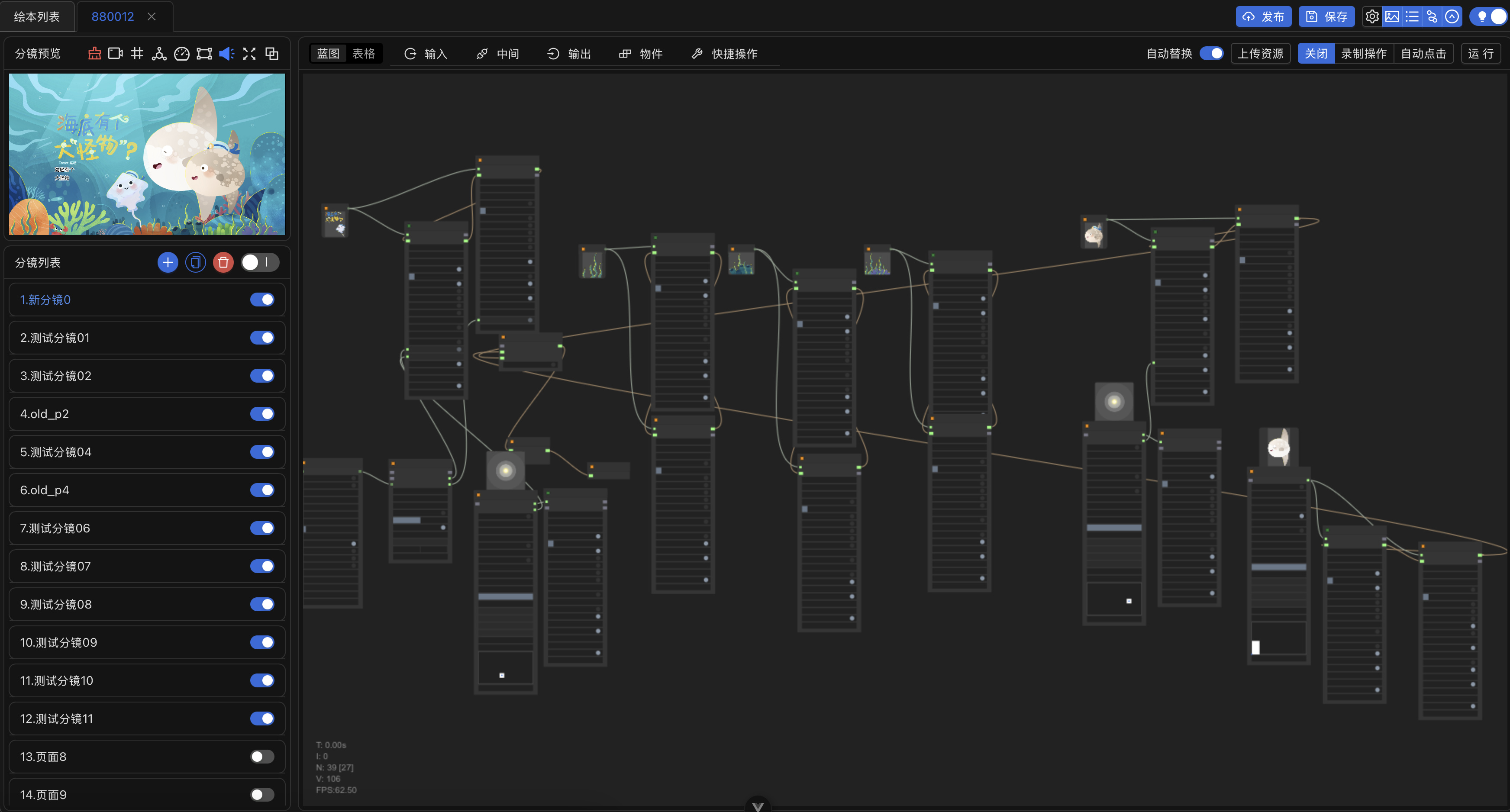Open the 快捷操作 menu

click(x=725, y=54)
